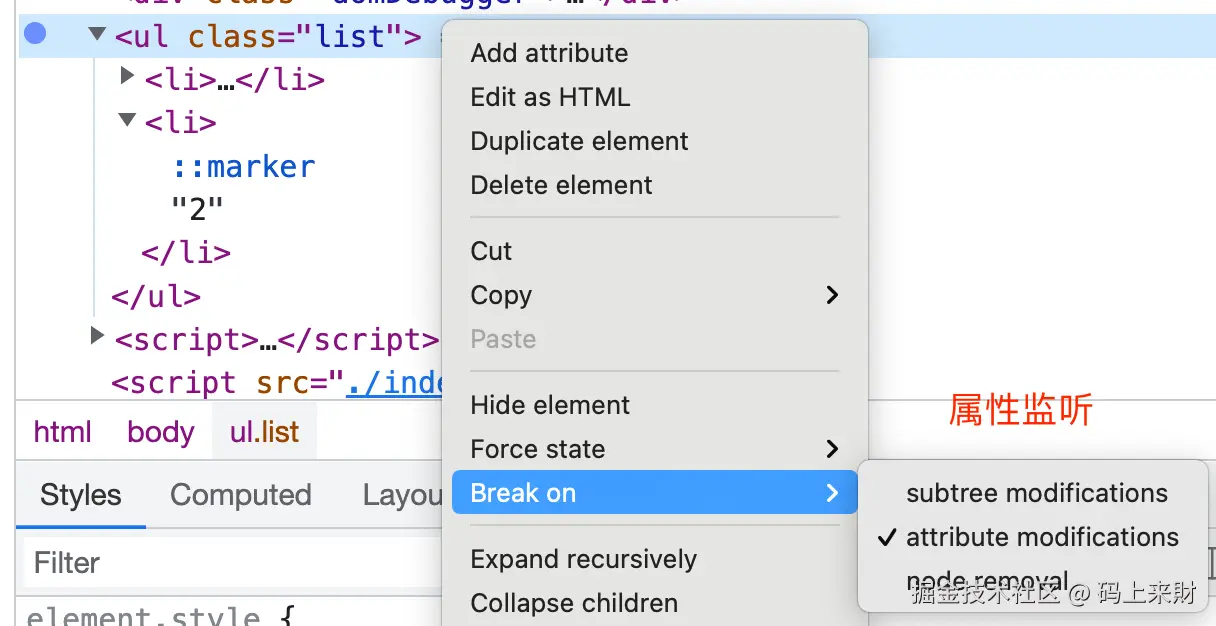Enable break on subtree modifications

(1036, 493)
